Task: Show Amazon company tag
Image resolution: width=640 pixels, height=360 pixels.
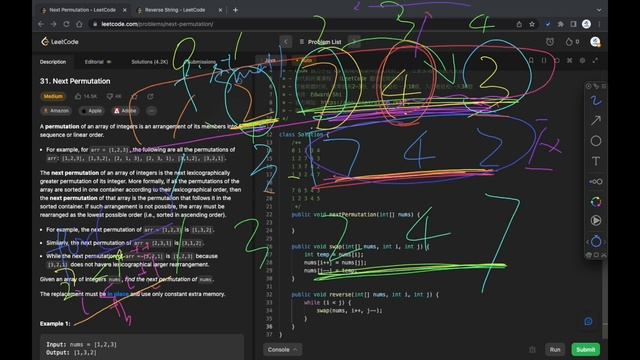Action: 56,111
